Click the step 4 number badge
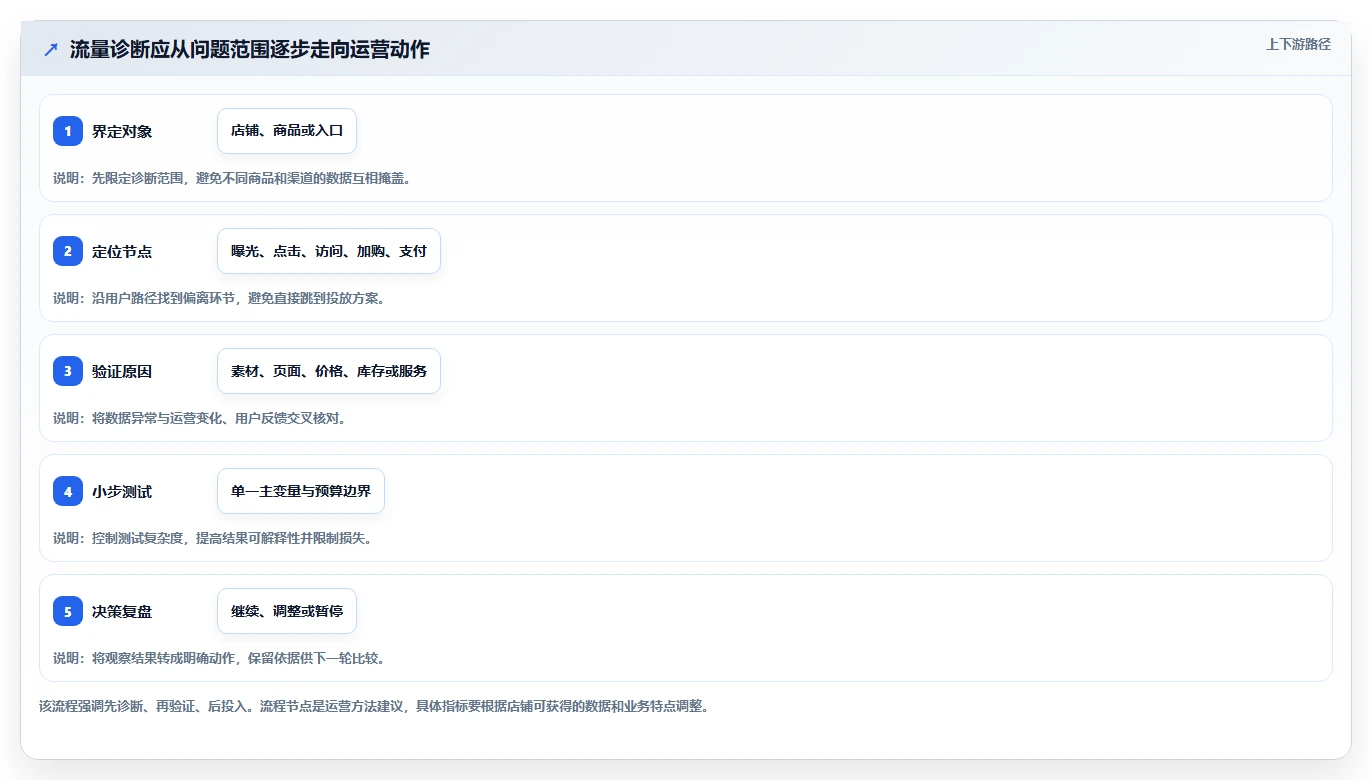1372x780 pixels. coord(68,491)
